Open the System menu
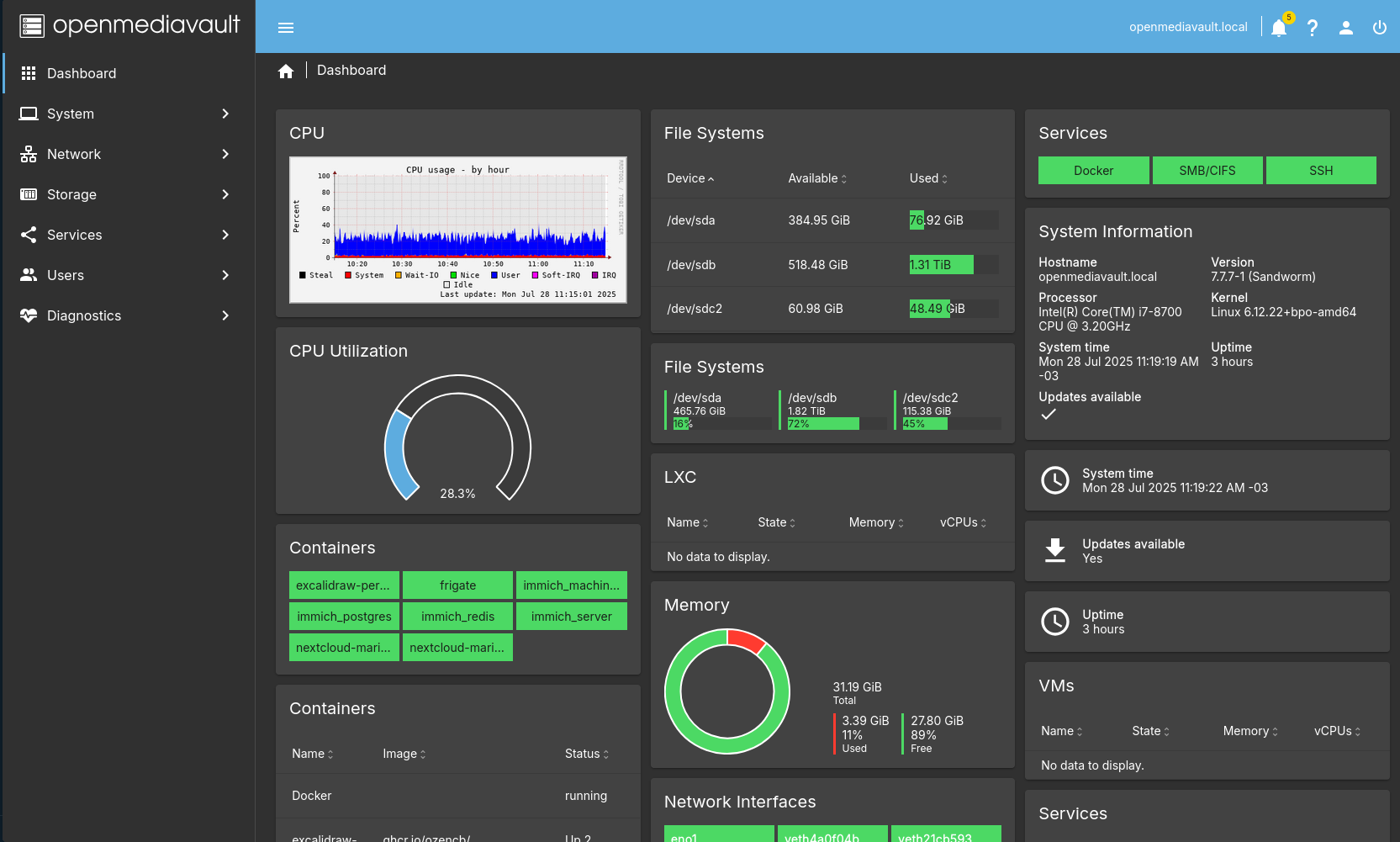The width and height of the screenshot is (1400, 842). (129, 114)
